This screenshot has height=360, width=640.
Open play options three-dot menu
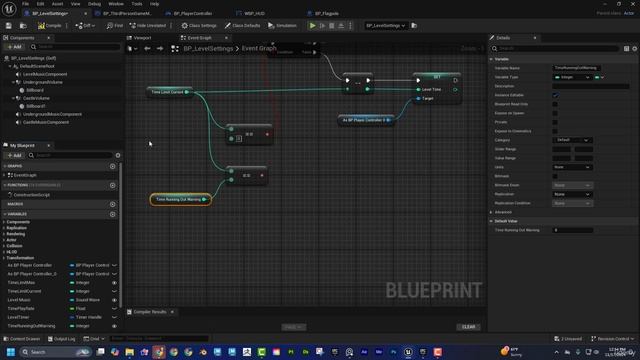350,26
